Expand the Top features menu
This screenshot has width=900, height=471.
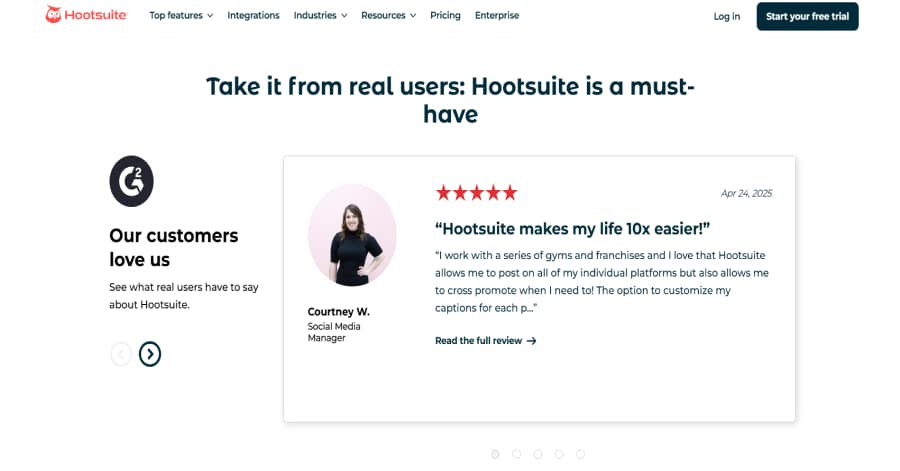tap(181, 15)
